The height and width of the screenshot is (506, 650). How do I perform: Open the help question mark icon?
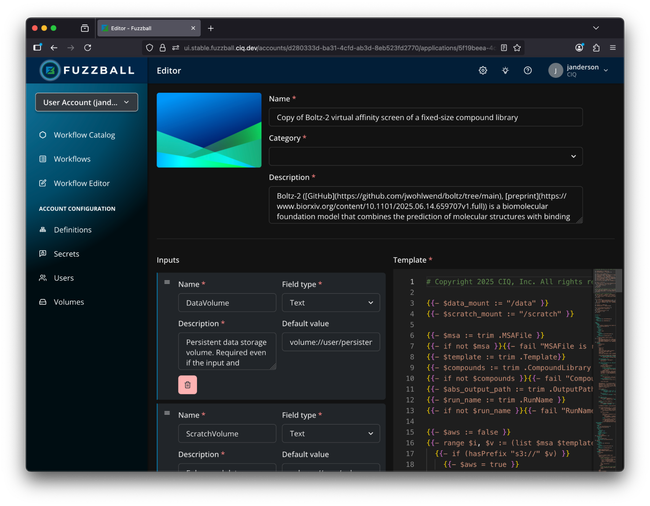point(528,70)
